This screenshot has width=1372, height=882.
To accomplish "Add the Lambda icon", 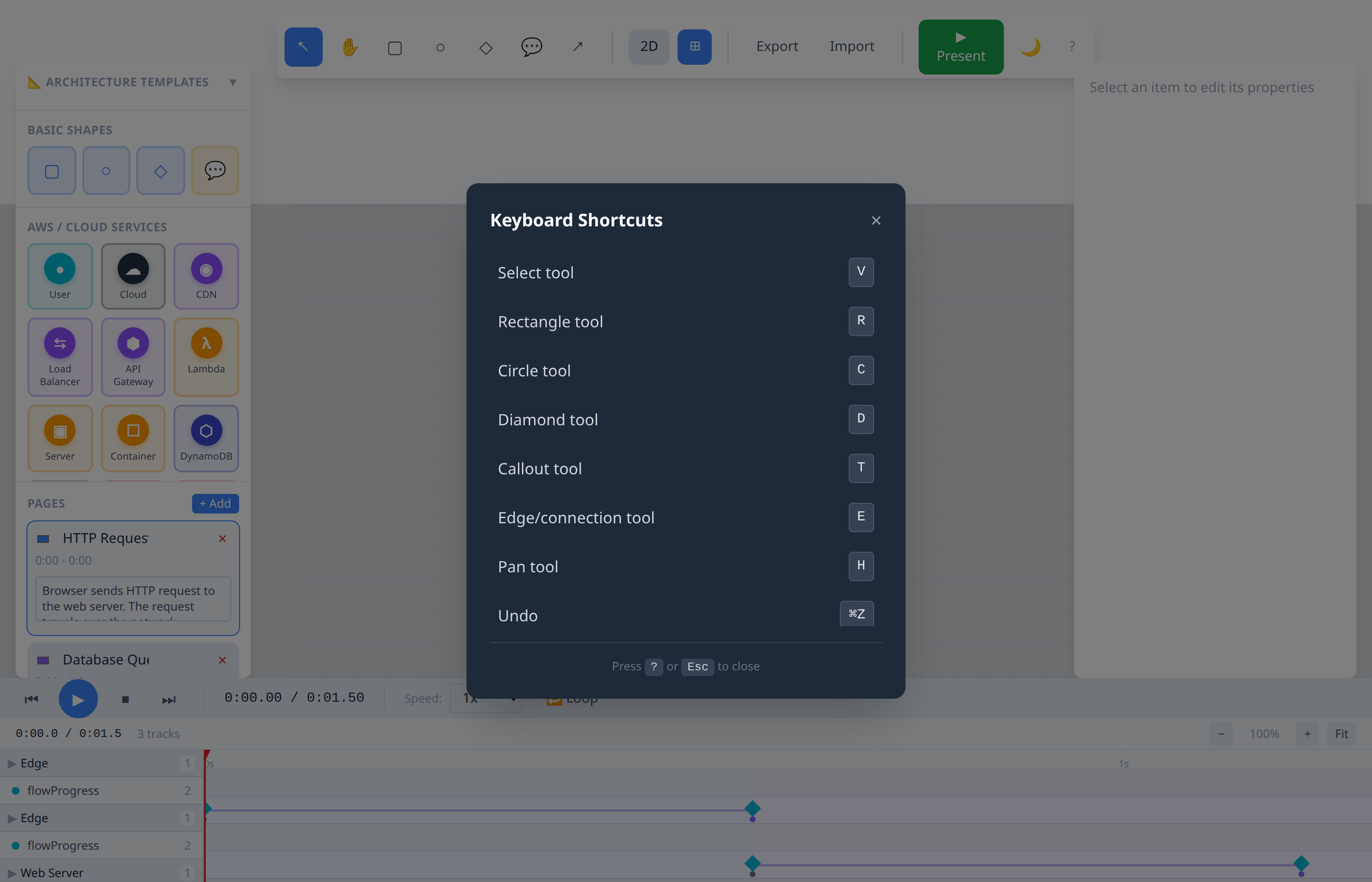I will click(x=206, y=357).
